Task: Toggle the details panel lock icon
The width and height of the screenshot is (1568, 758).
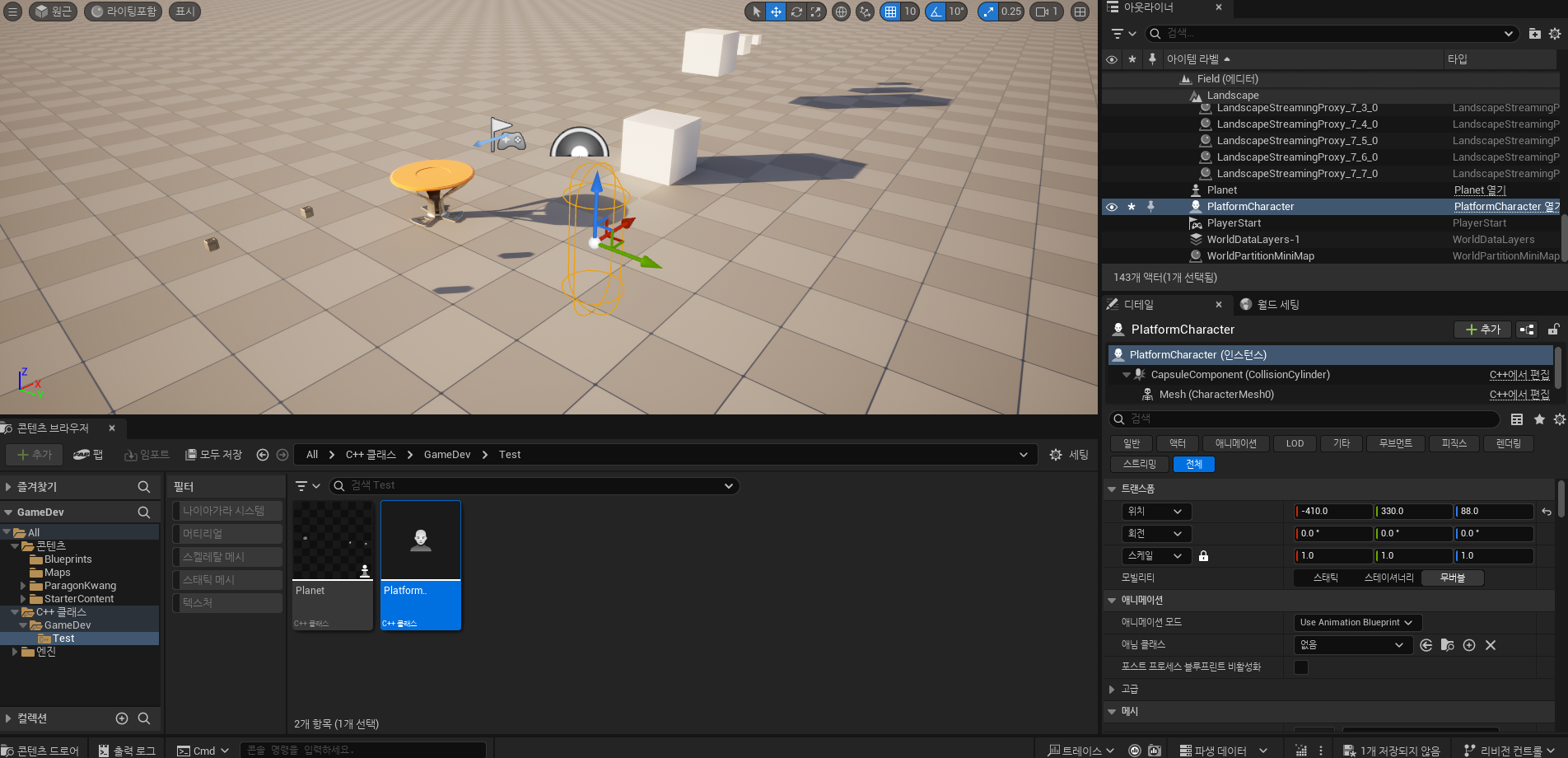Action: [1553, 330]
